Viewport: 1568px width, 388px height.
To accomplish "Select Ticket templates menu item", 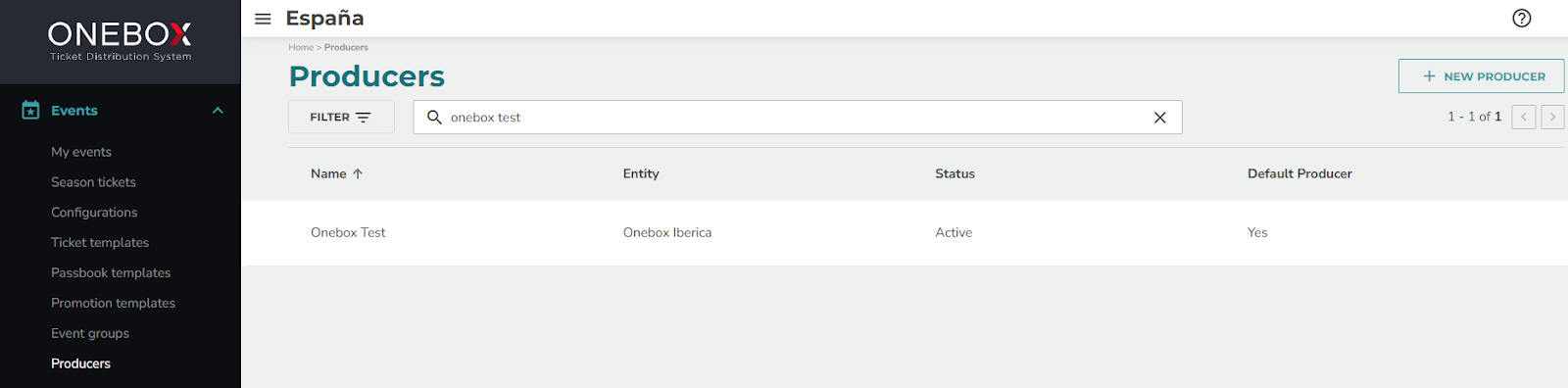I will [x=100, y=243].
